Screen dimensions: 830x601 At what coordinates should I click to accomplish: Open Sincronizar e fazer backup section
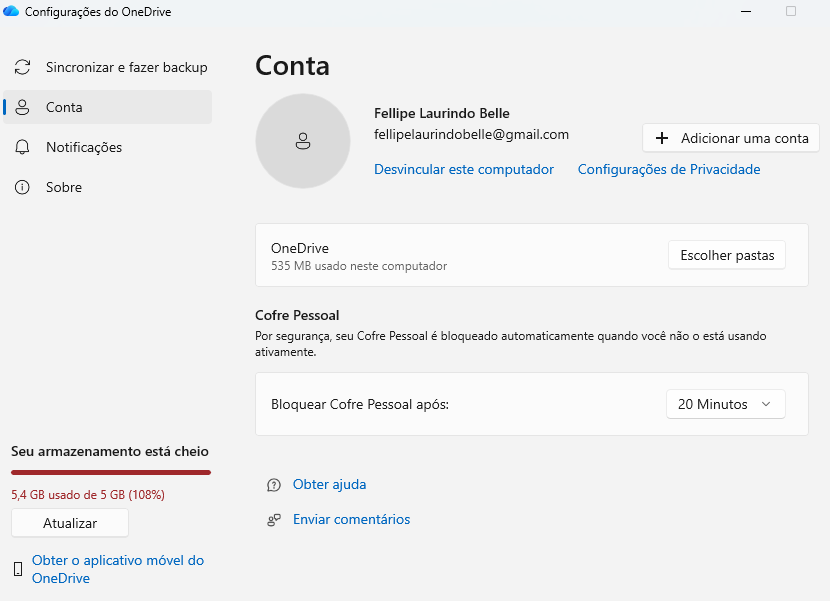[x=107, y=67]
